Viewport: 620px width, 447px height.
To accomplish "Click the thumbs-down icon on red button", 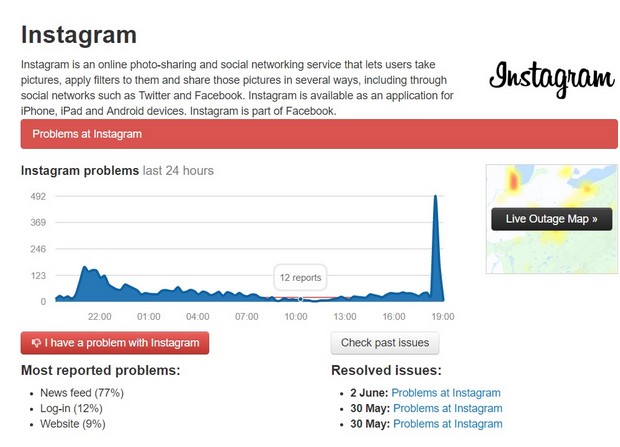I will (x=36, y=343).
